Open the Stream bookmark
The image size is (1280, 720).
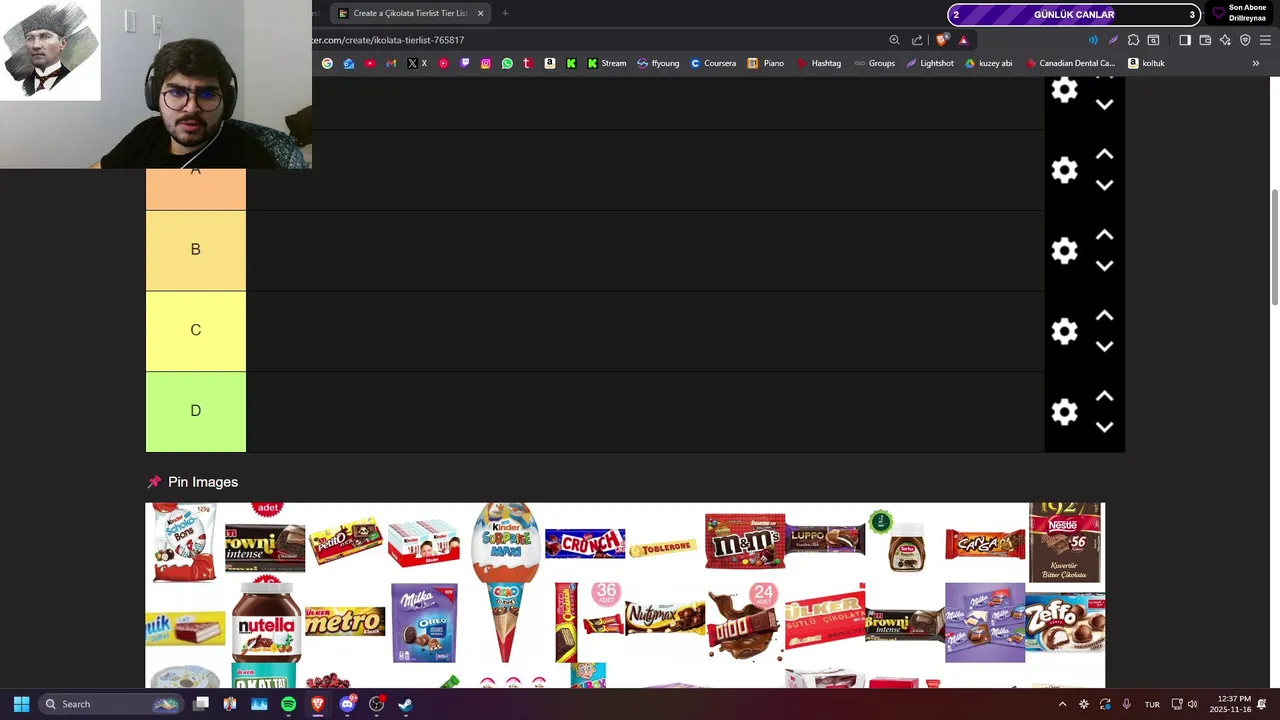(607, 63)
